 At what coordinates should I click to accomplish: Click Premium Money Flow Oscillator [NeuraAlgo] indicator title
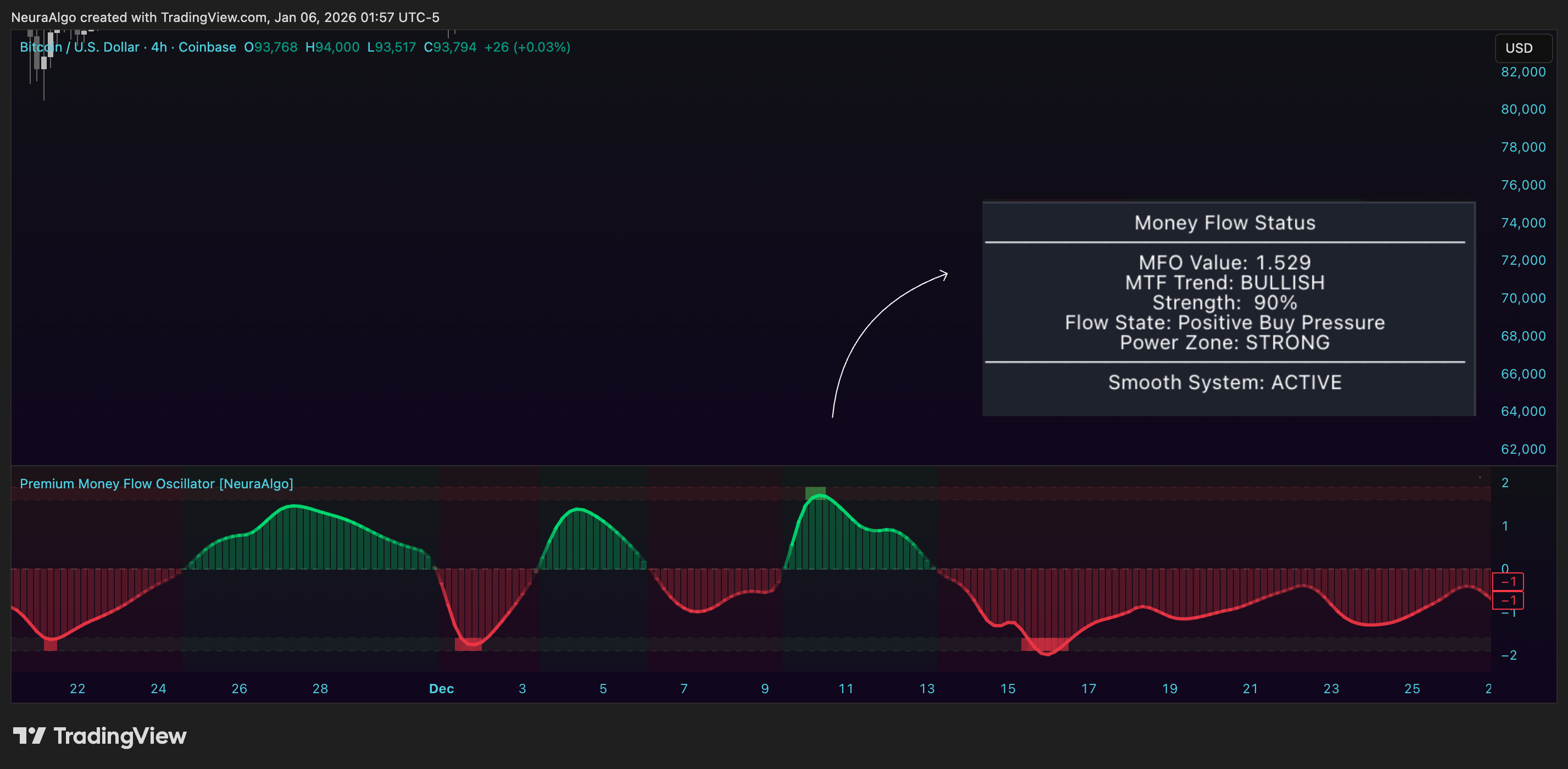click(x=157, y=484)
